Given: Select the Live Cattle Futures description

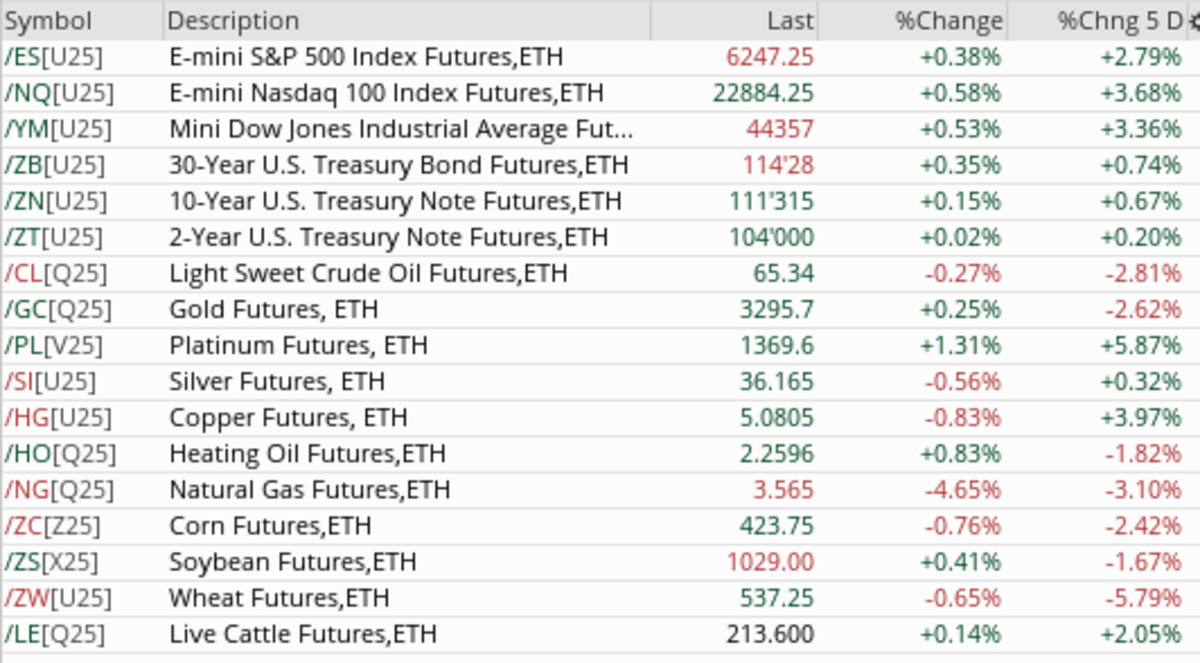Looking at the screenshot, I should [303, 633].
